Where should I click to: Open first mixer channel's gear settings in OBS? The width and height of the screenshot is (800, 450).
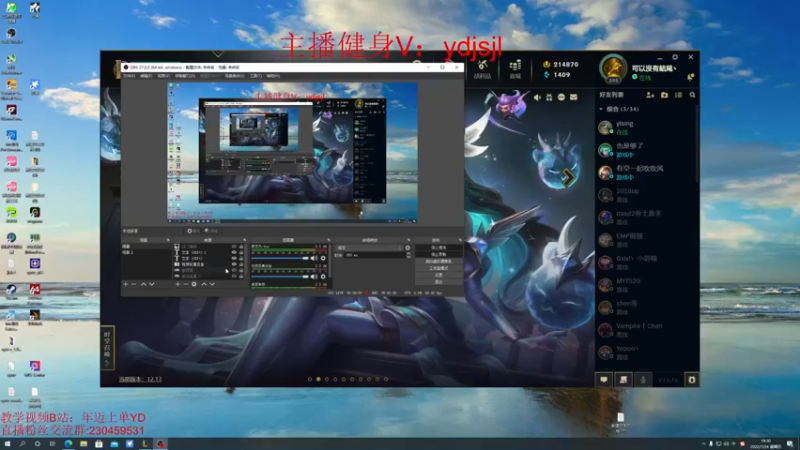pos(323,258)
